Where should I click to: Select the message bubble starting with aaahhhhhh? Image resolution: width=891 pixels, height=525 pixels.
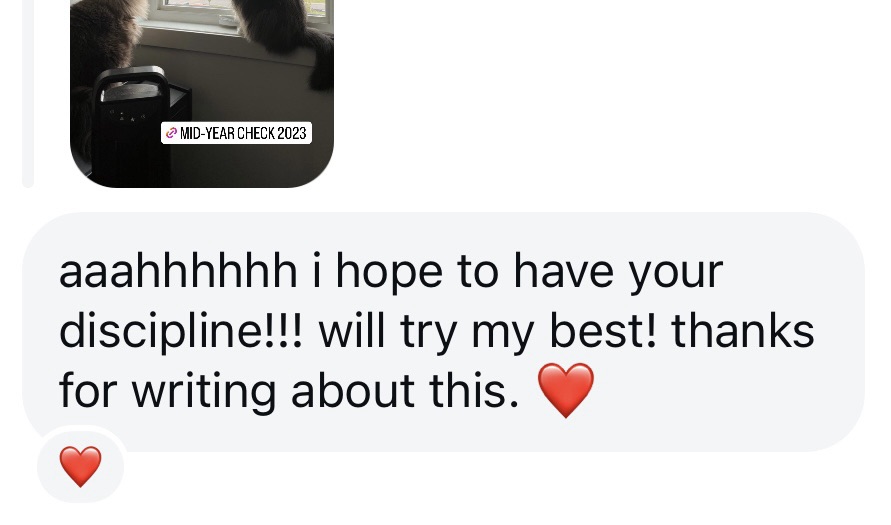[443, 332]
